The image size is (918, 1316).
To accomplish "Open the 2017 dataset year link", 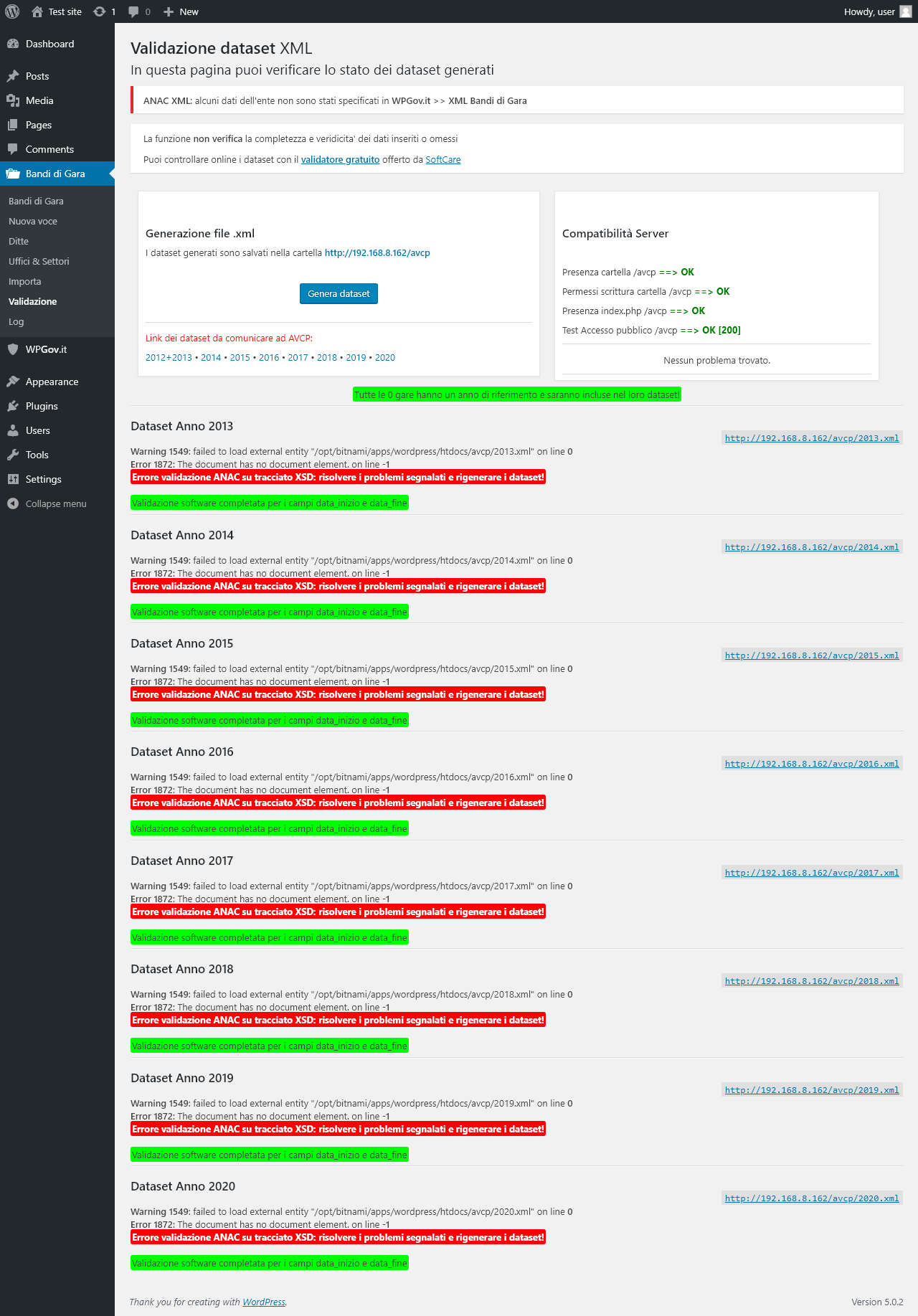I will click(298, 358).
